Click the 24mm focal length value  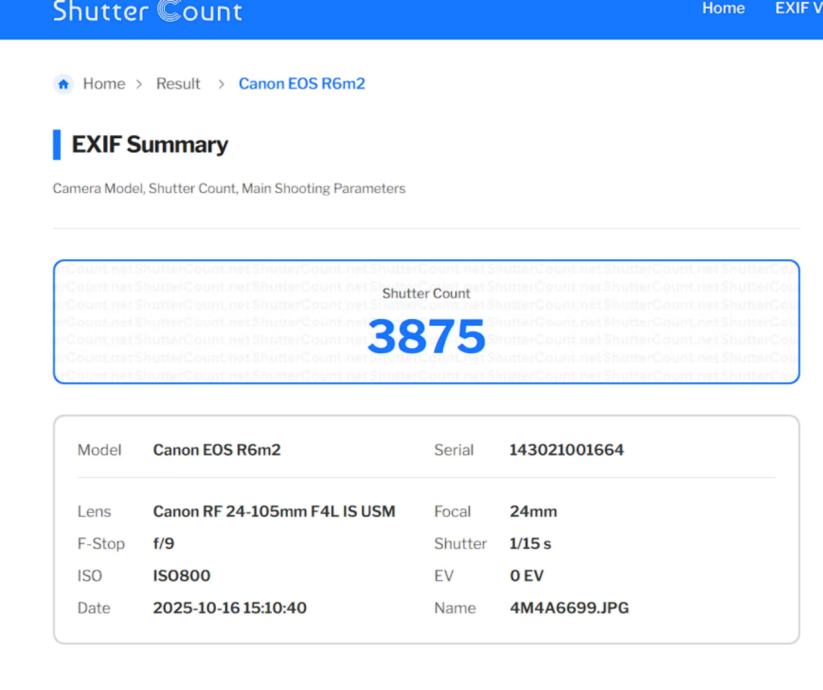(533, 512)
